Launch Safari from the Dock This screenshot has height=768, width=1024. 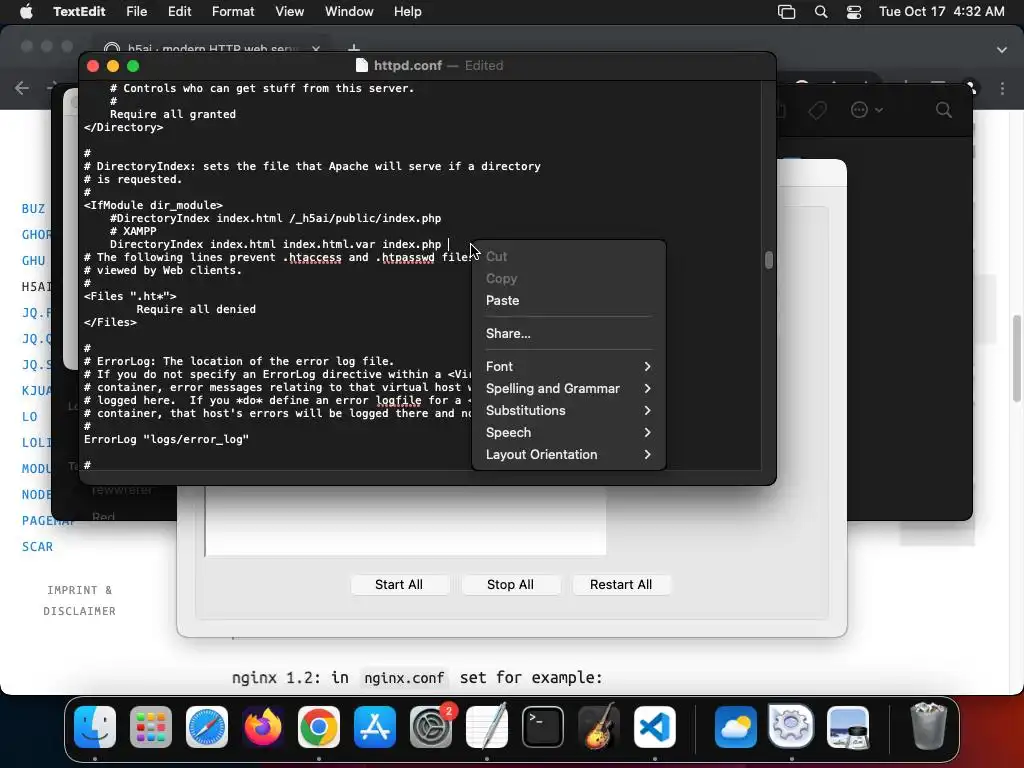(x=207, y=727)
